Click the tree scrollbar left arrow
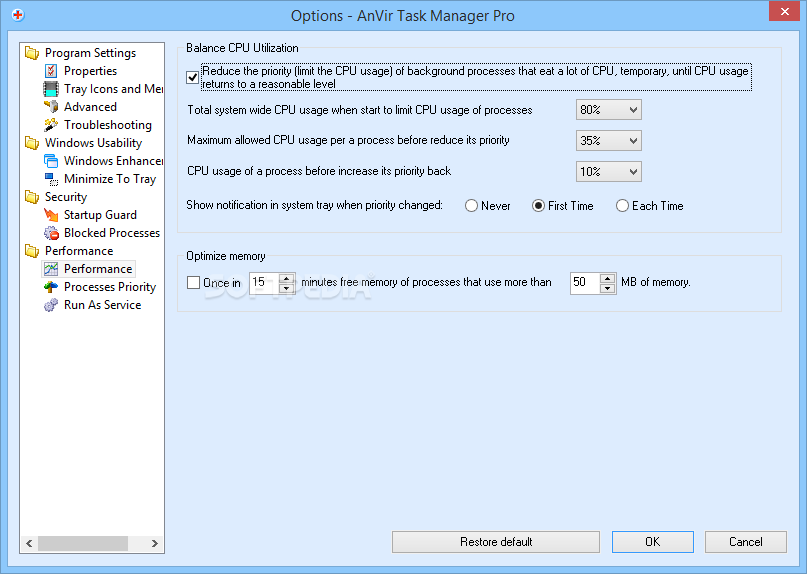The image size is (807, 574). click(x=29, y=544)
